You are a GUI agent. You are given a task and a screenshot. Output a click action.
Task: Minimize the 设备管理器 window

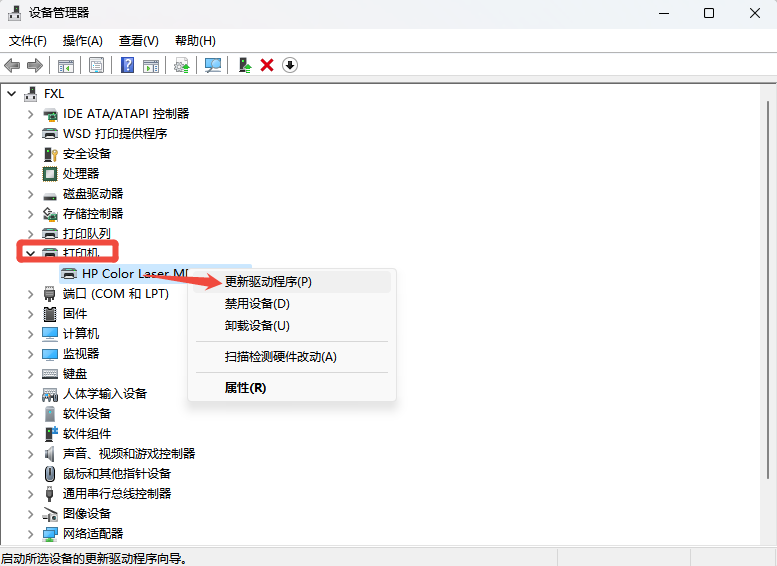click(664, 13)
